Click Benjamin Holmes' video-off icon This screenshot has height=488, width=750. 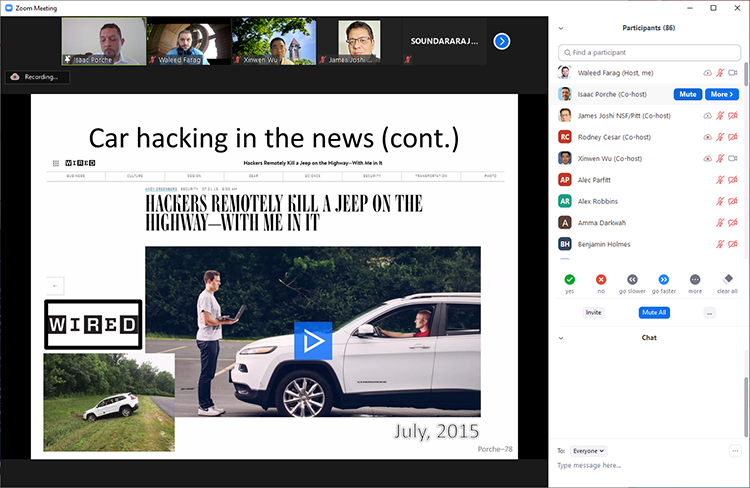pos(733,244)
